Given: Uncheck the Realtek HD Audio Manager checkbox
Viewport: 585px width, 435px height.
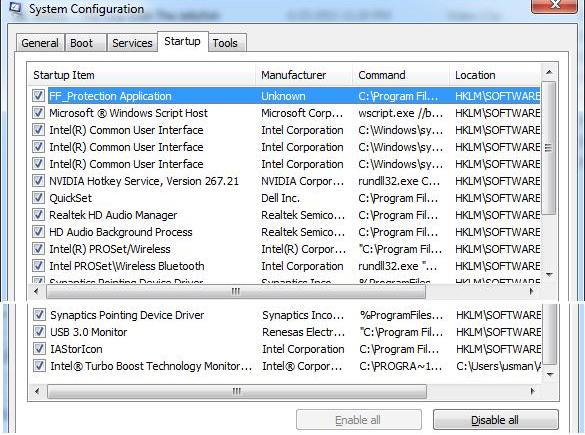Looking at the screenshot, I should pos(38,215).
